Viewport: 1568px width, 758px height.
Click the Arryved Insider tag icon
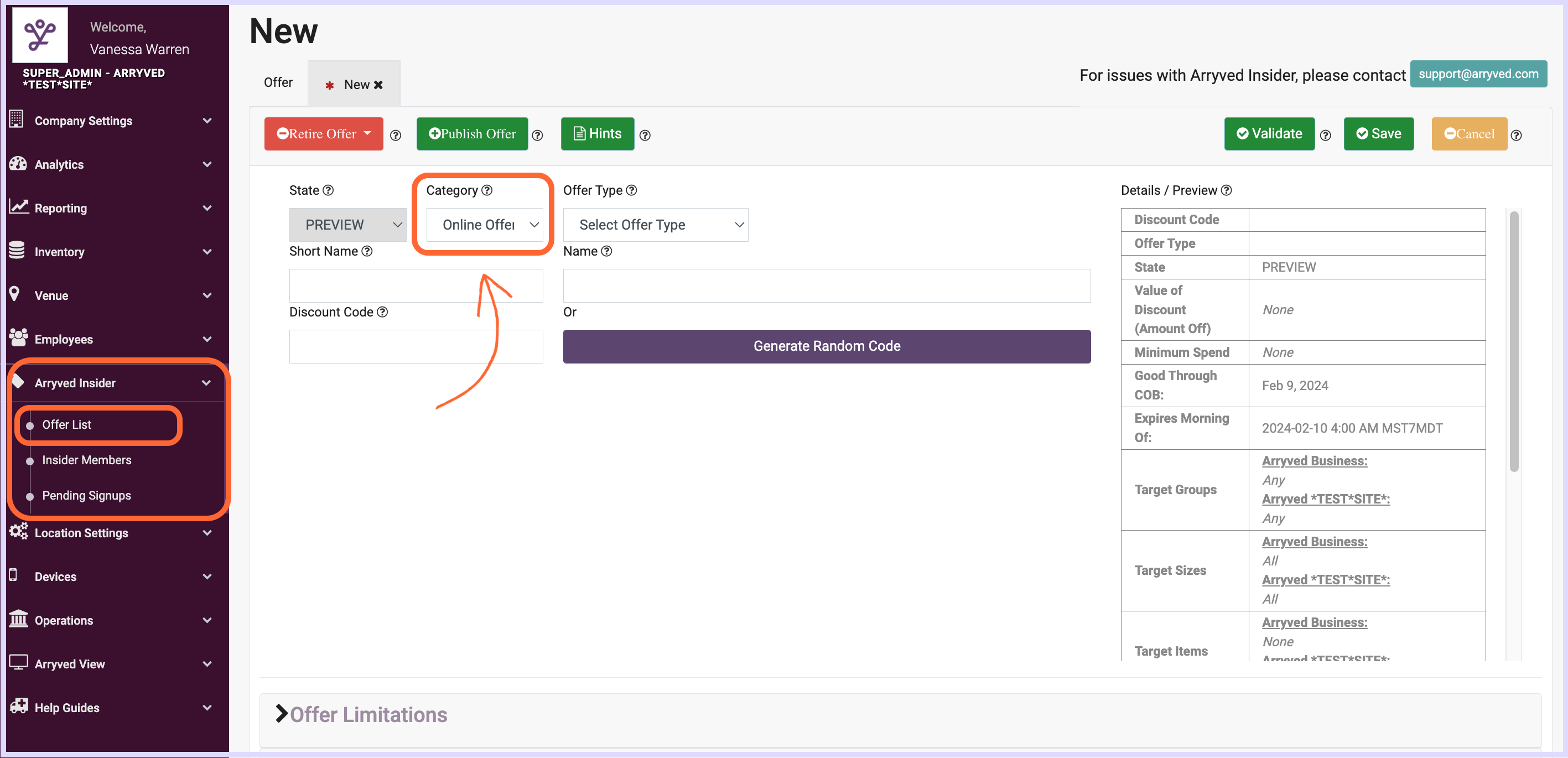(18, 382)
